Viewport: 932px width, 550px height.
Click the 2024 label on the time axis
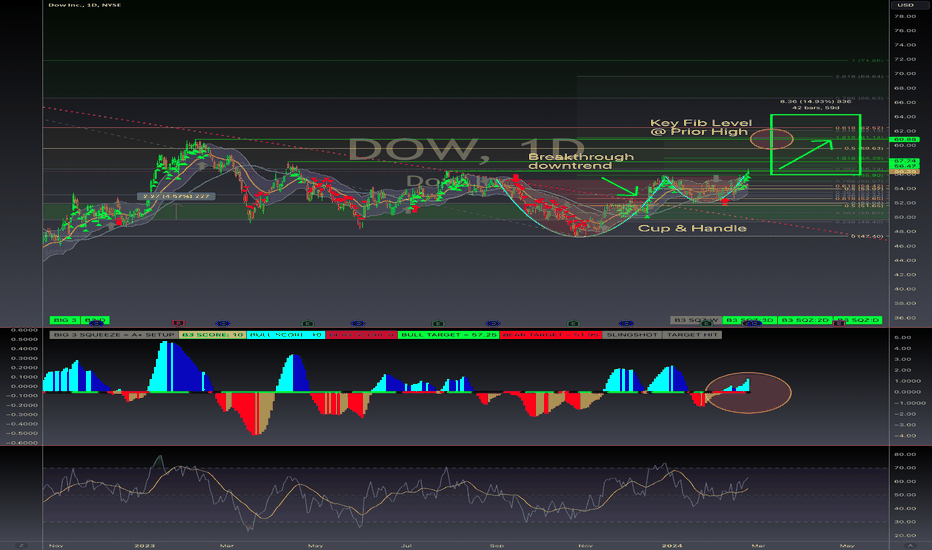pos(672,545)
